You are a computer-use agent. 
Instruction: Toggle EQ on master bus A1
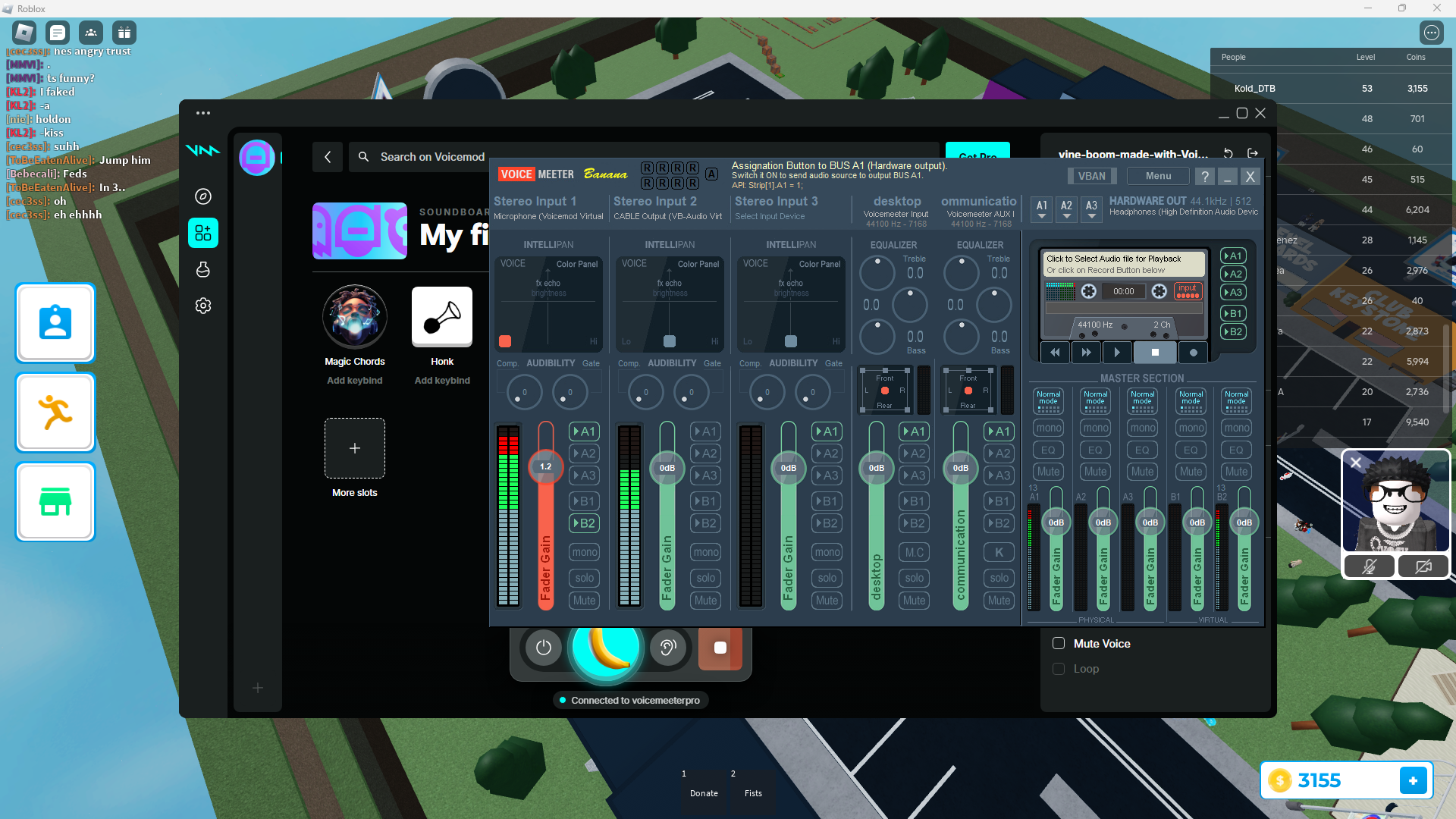click(x=1049, y=450)
